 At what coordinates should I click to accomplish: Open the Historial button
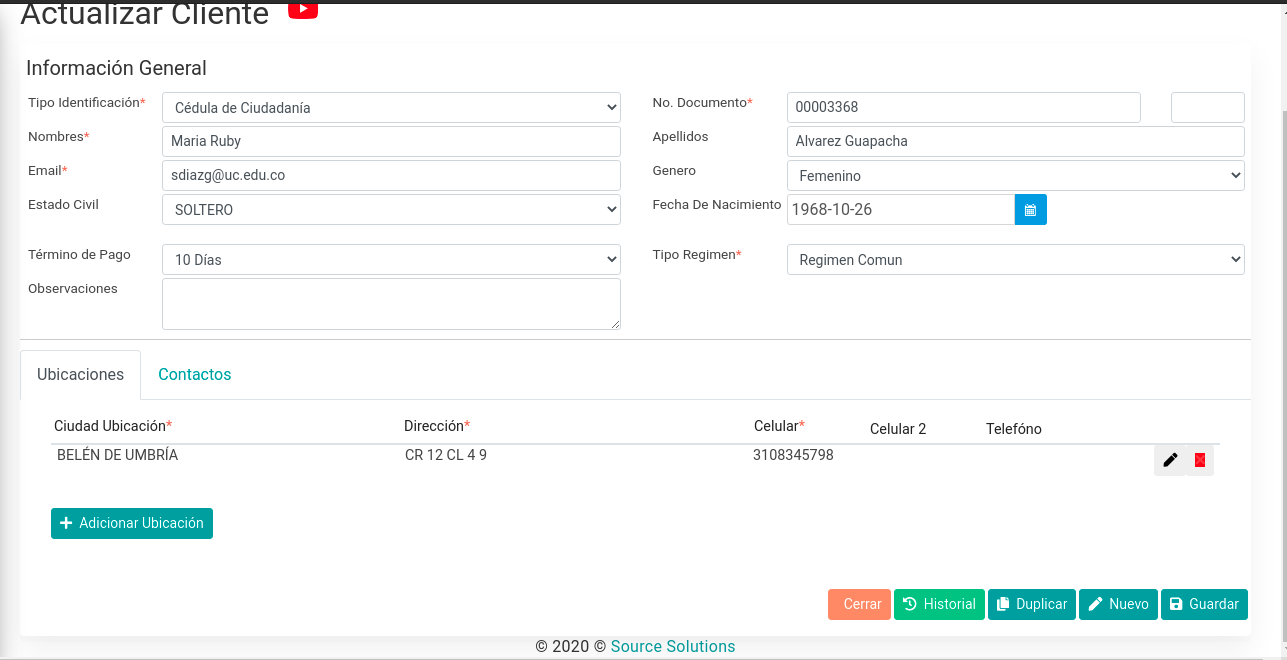[x=939, y=604]
